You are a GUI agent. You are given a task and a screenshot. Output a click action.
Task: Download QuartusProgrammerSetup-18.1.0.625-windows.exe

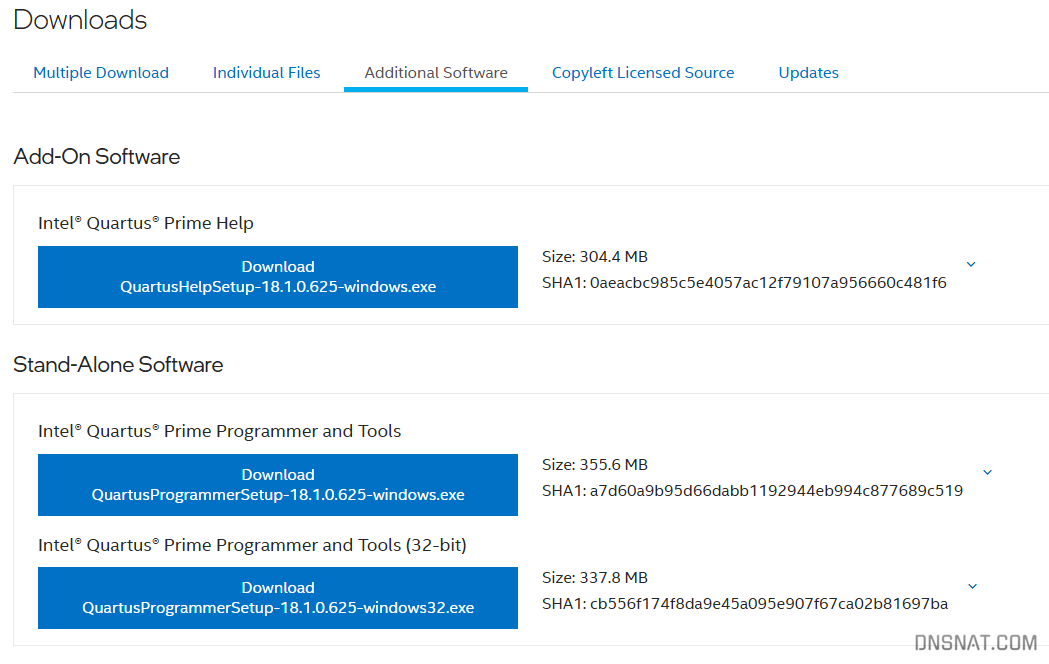pos(278,485)
